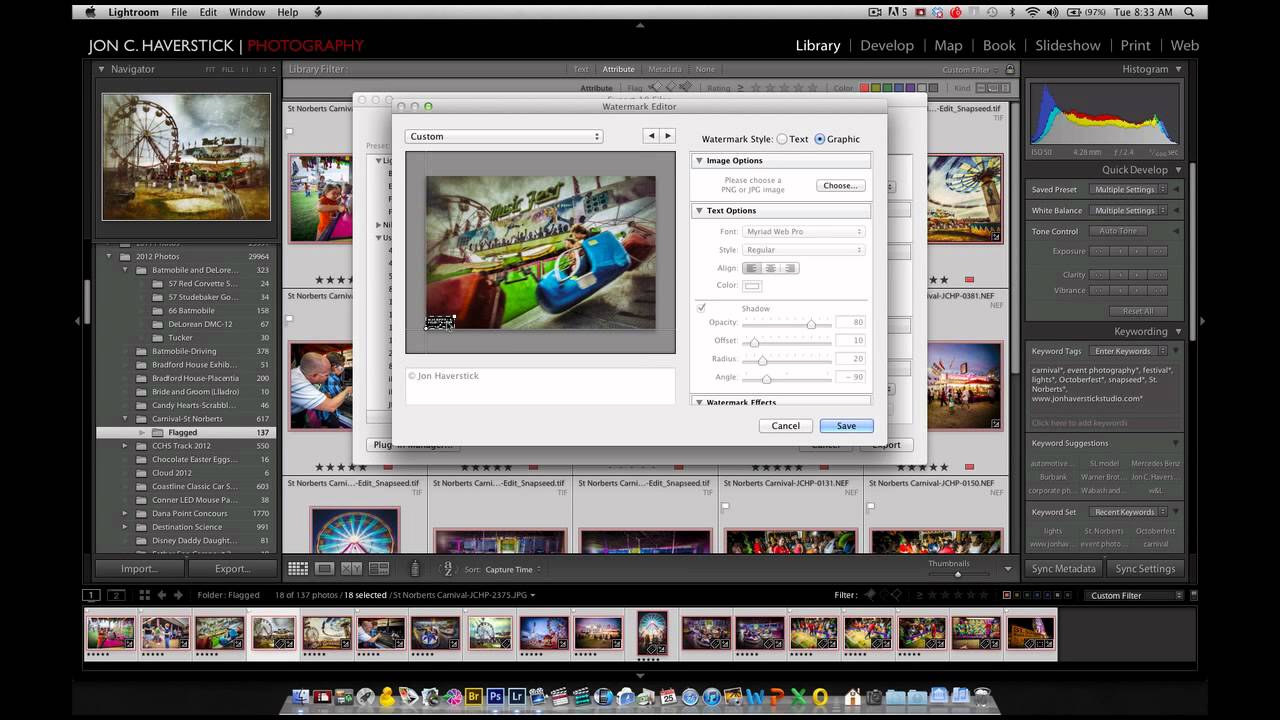Expand the Watermark Effects section
This screenshot has width=1280, height=720.
[x=699, y=402]
